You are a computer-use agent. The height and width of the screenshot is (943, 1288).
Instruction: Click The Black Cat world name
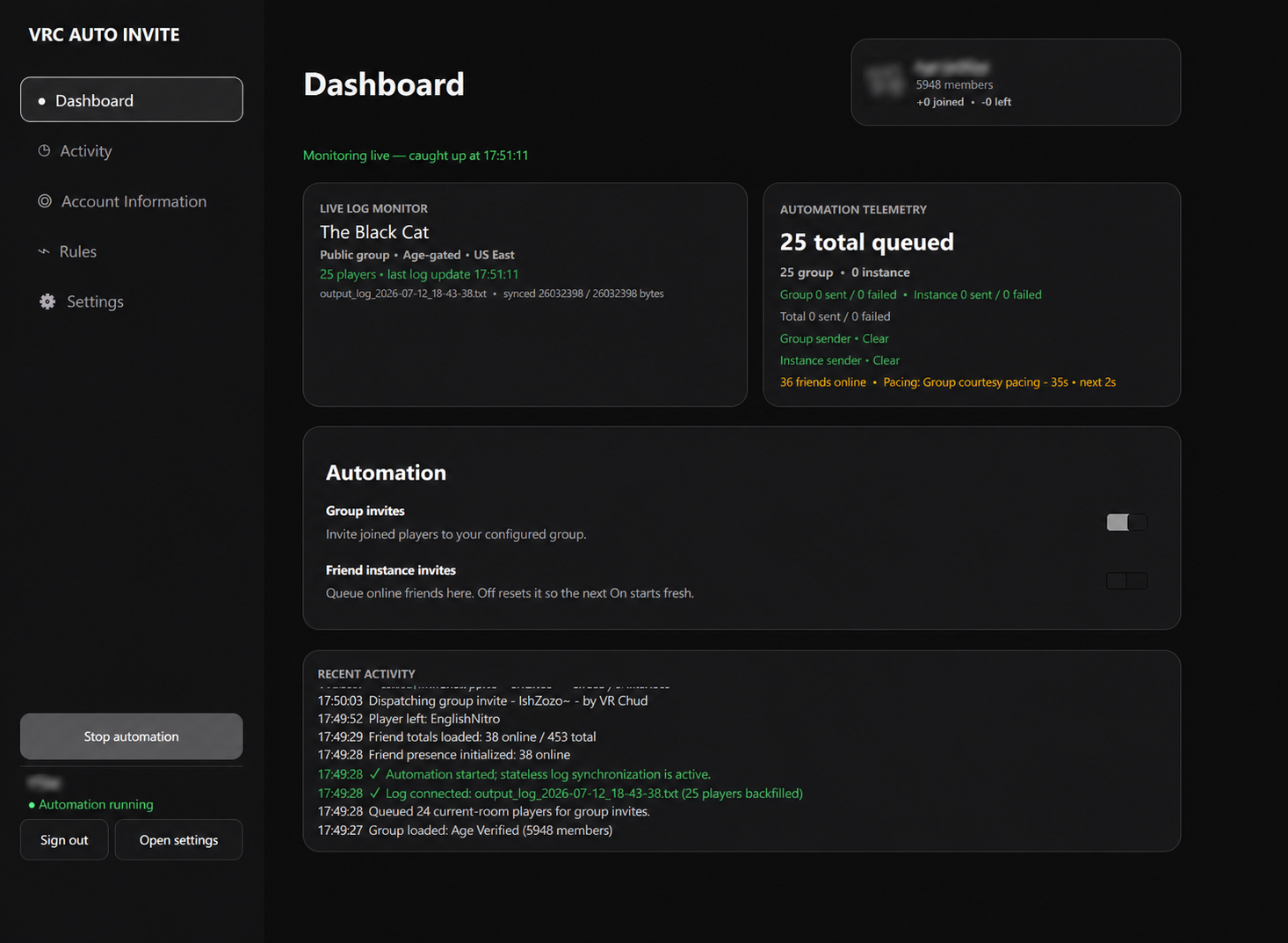[374, 232]
